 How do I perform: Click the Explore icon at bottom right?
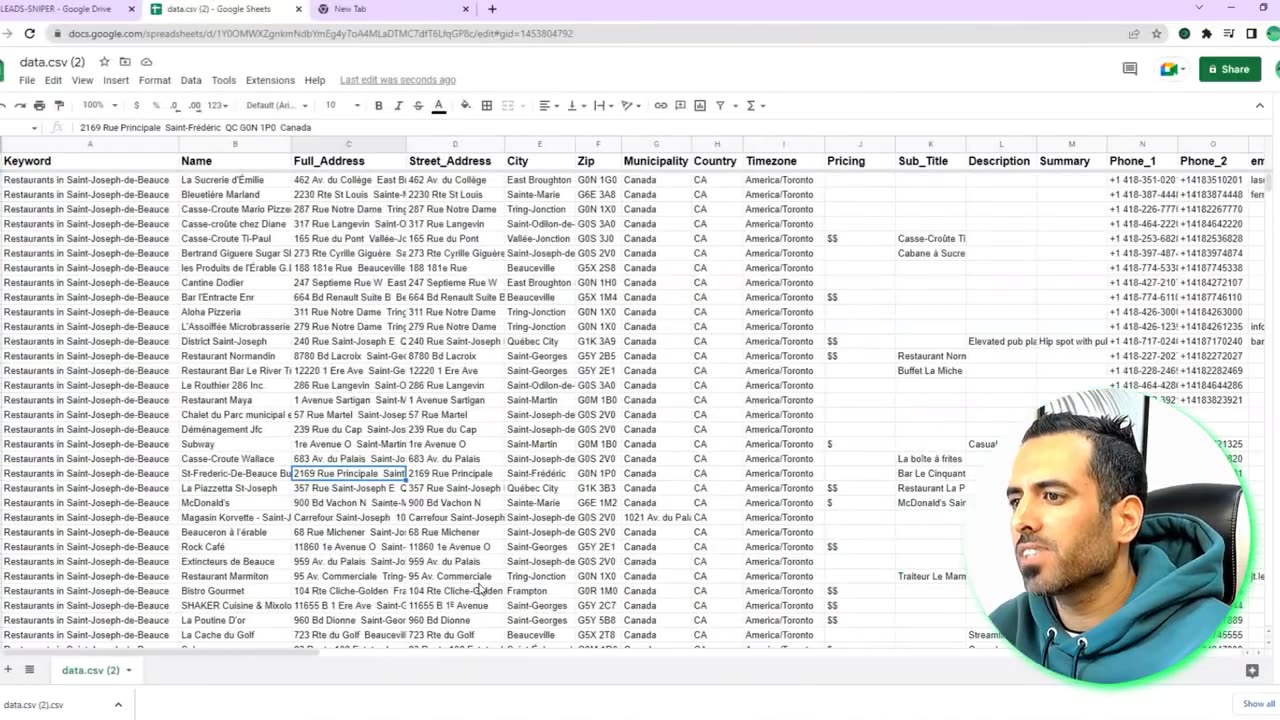pos(1252,671)
